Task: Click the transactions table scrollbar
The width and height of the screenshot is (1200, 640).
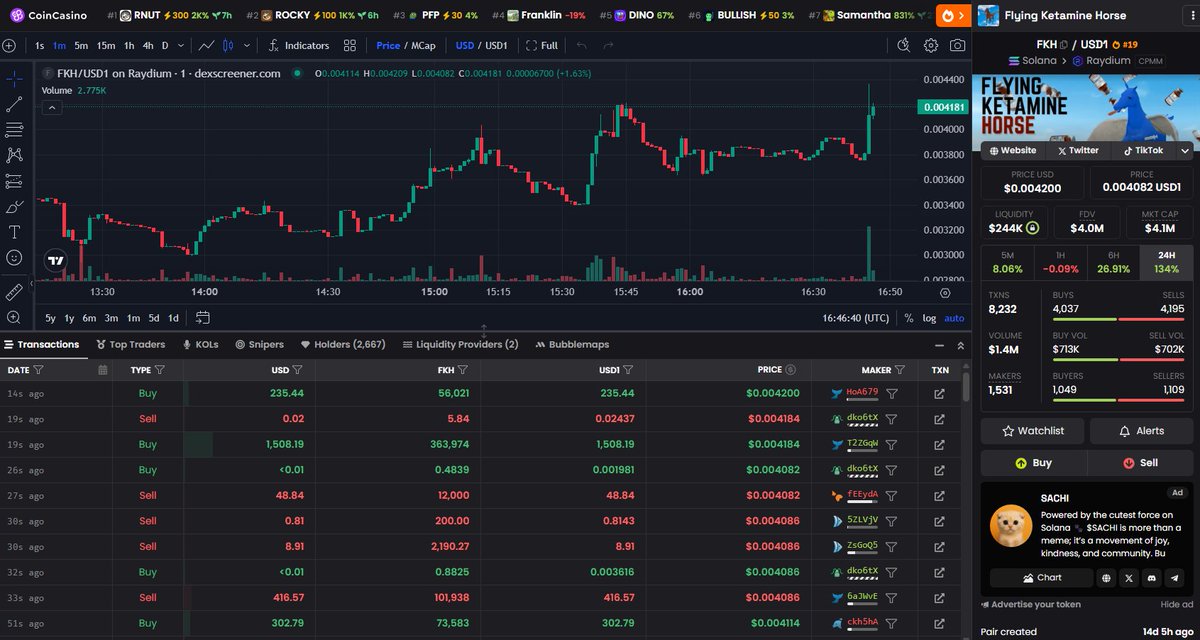Action: click(966, 387)
